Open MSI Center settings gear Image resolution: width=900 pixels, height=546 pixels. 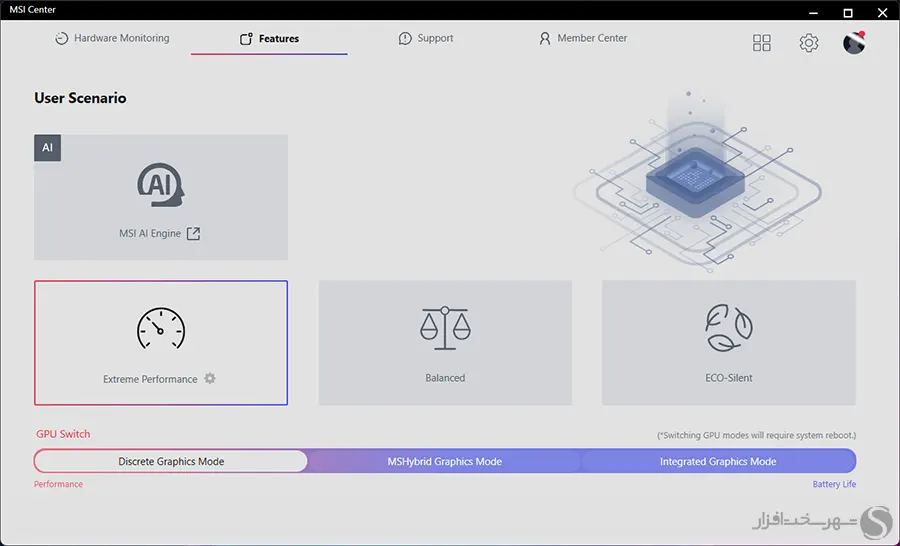tap(809, 43)
